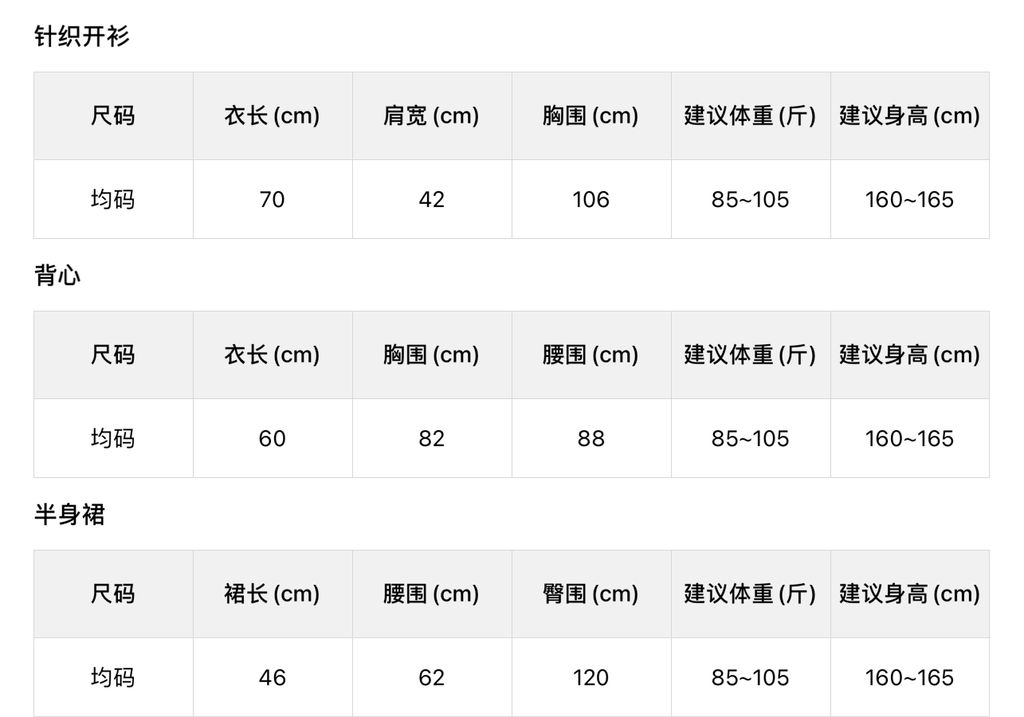Click the cardigan 胸围 value 106
The height and width of the screenshot is (717, 1024).
tap(590, 200)
